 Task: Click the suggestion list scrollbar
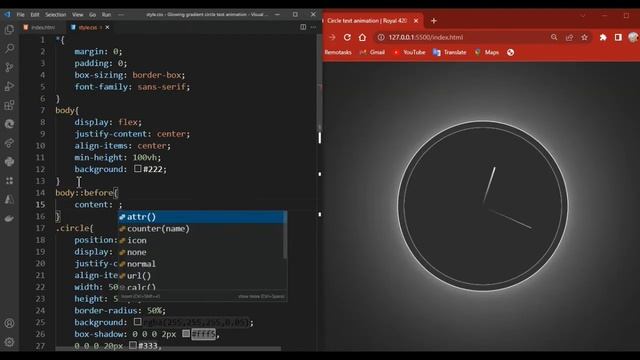[x=285, y=235]
